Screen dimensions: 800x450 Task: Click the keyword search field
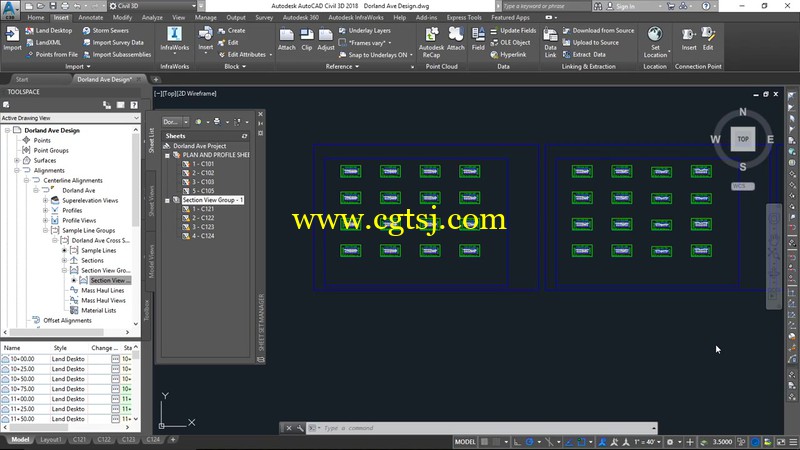tap(546, 6)
